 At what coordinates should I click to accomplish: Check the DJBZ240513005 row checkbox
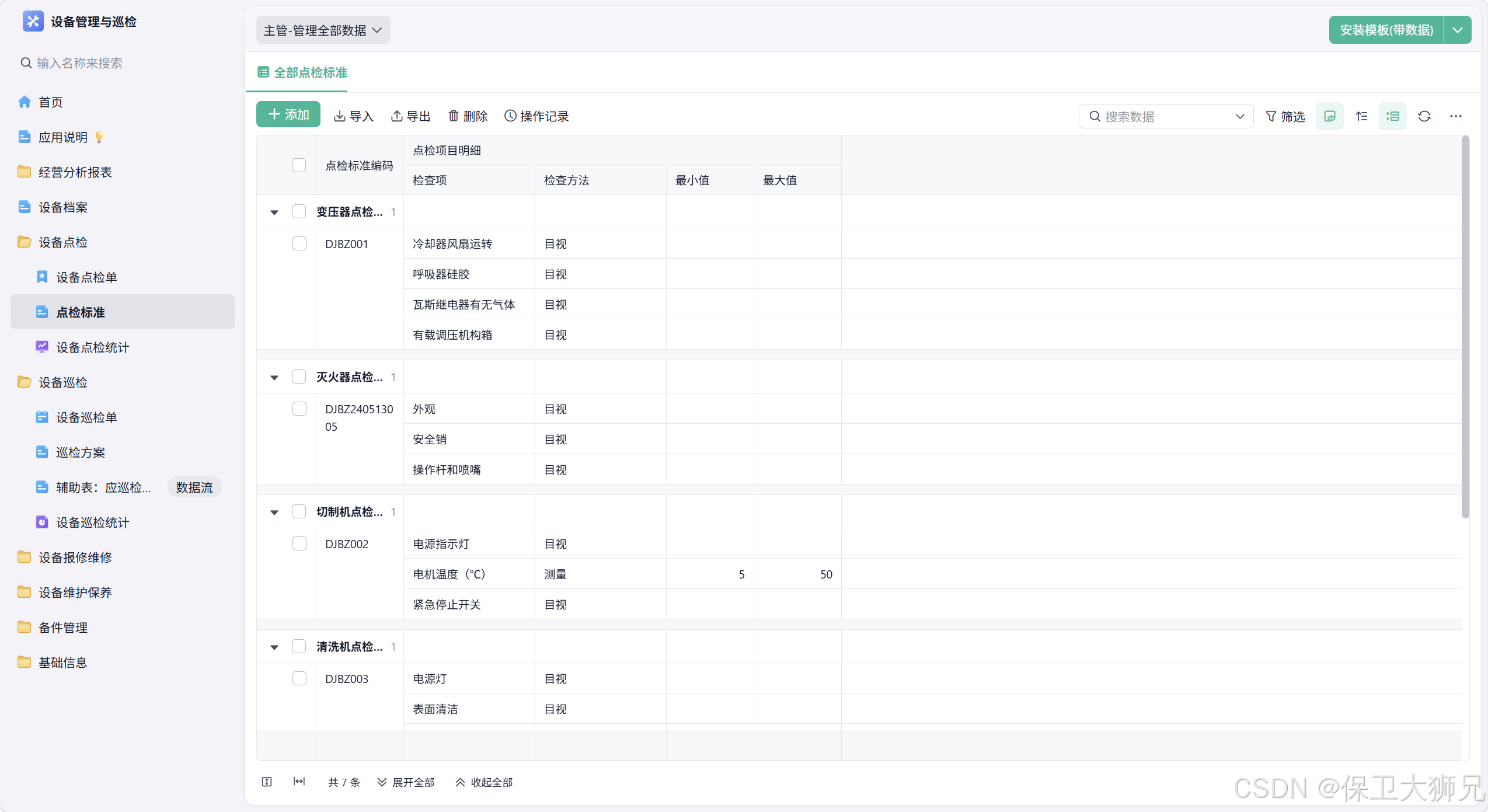coord(299,409)
